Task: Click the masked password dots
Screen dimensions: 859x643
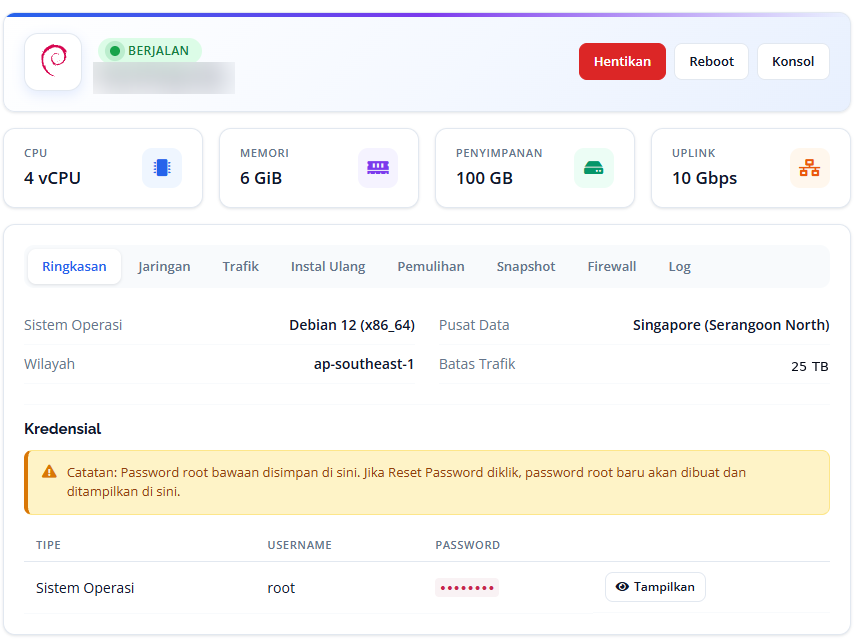Action: [467, 588]
